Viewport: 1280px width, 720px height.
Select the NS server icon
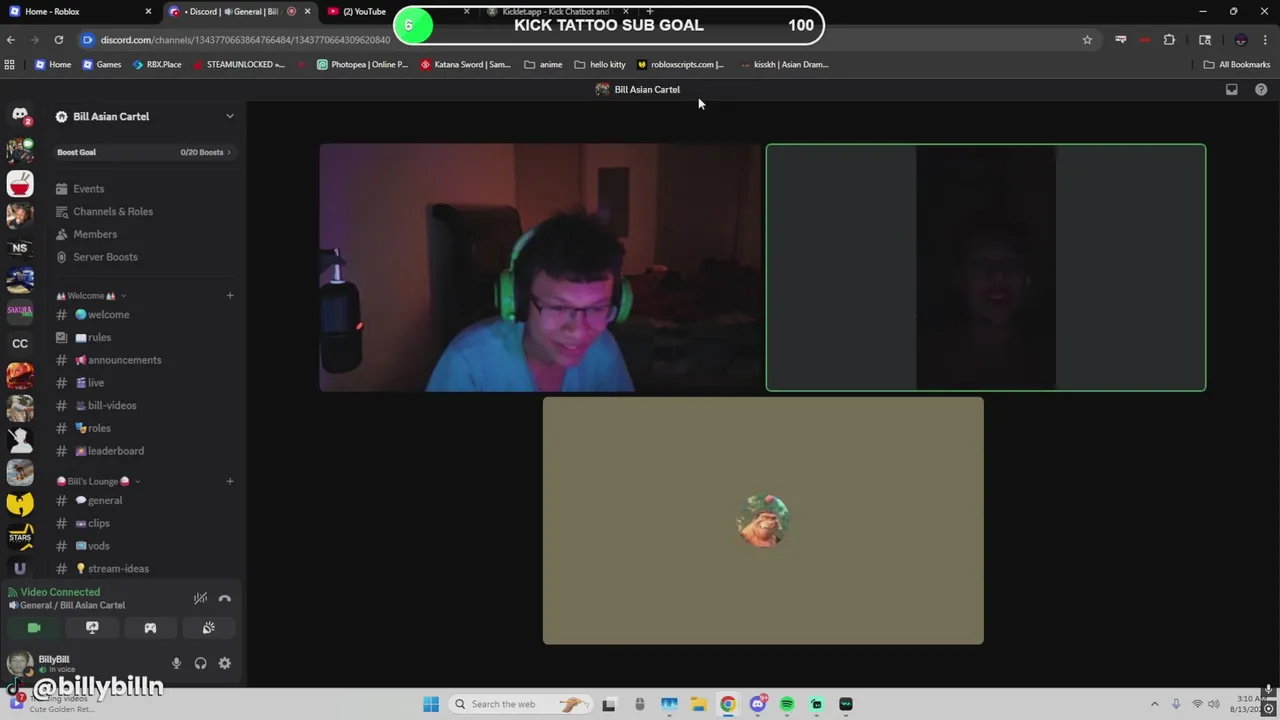20,248
